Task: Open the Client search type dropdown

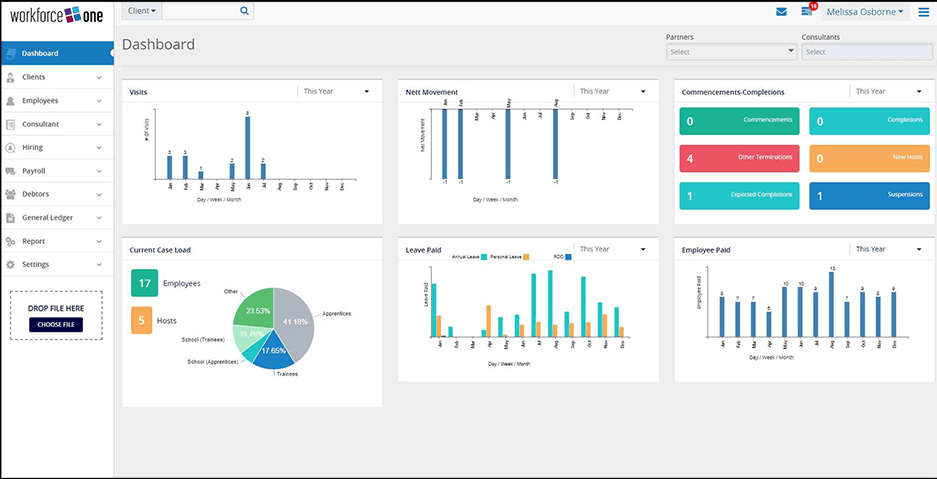Action: click(x=140, y=11)
